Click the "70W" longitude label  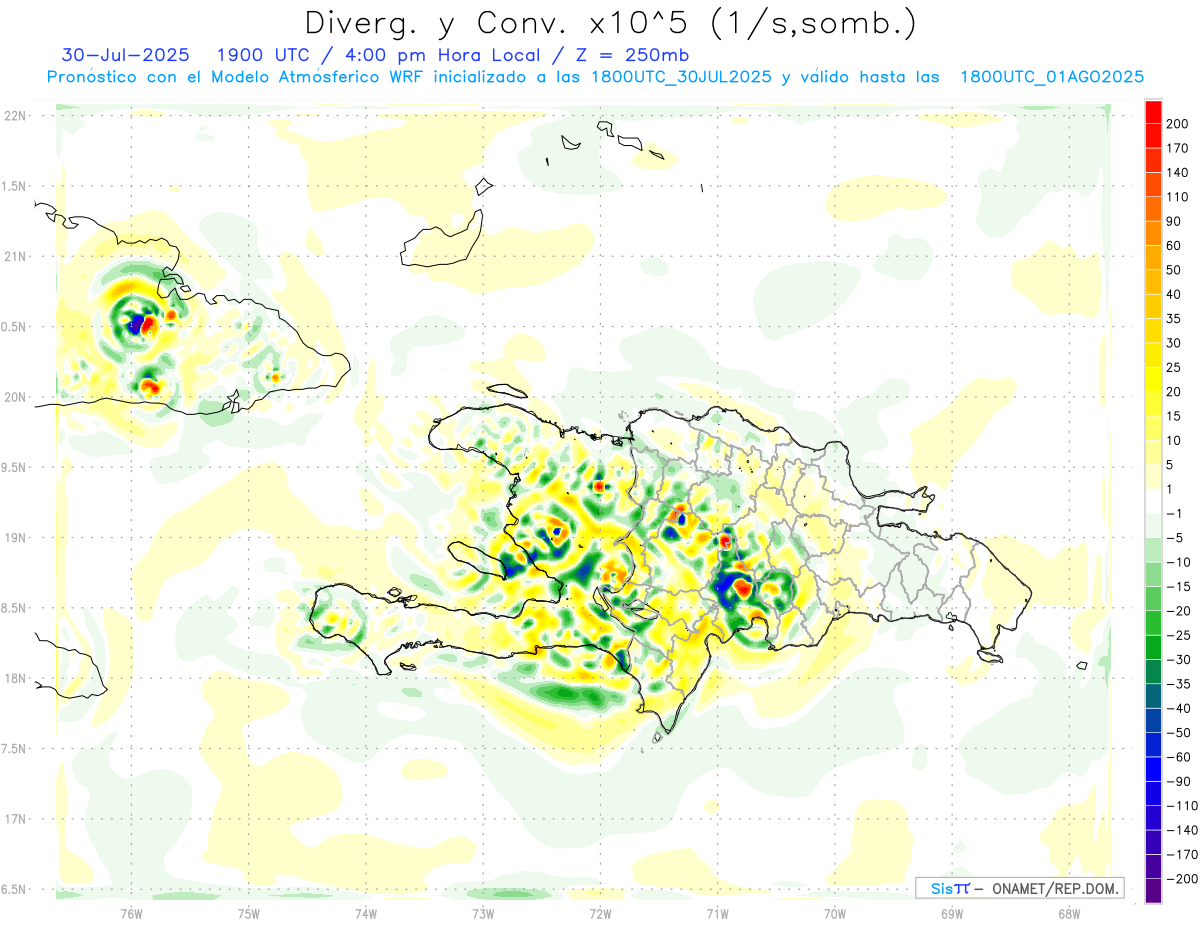tap(834, 913)
